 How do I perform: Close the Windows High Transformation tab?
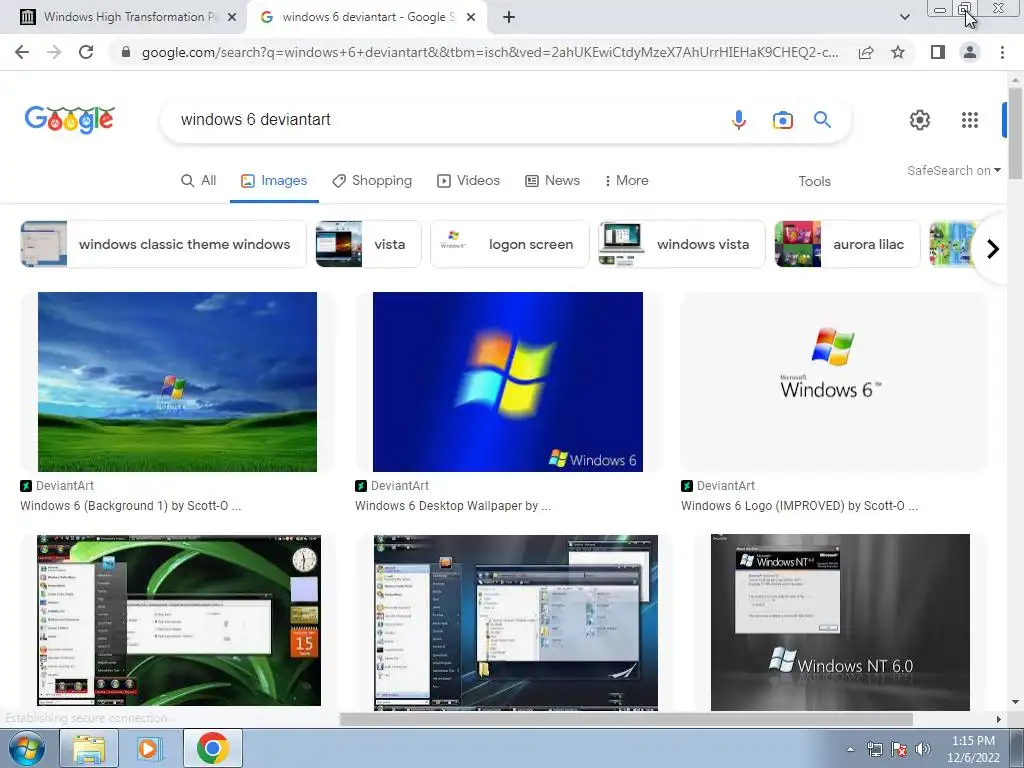(231, 17)
